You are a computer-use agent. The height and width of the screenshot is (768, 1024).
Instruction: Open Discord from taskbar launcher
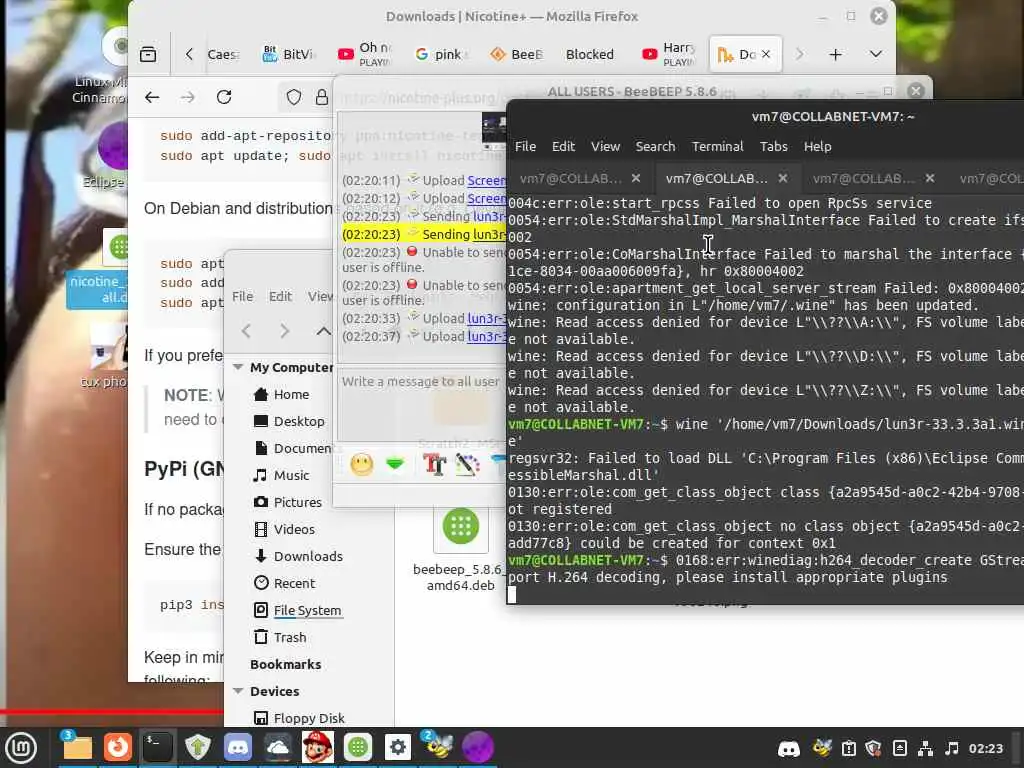(238, 747)
